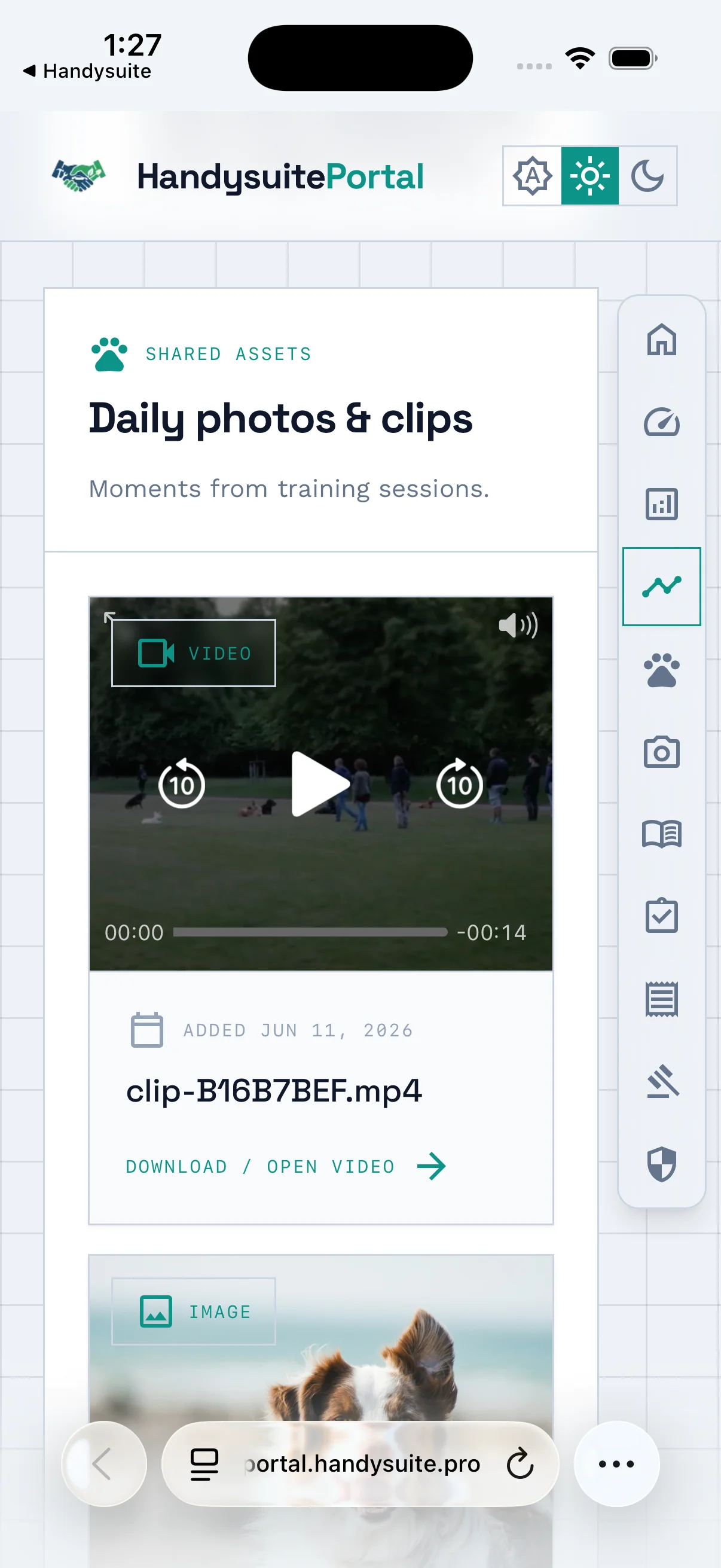Reload the page with refresh icon
This screenshot has height=1568, width=721.
click(x=520, y=1464)
